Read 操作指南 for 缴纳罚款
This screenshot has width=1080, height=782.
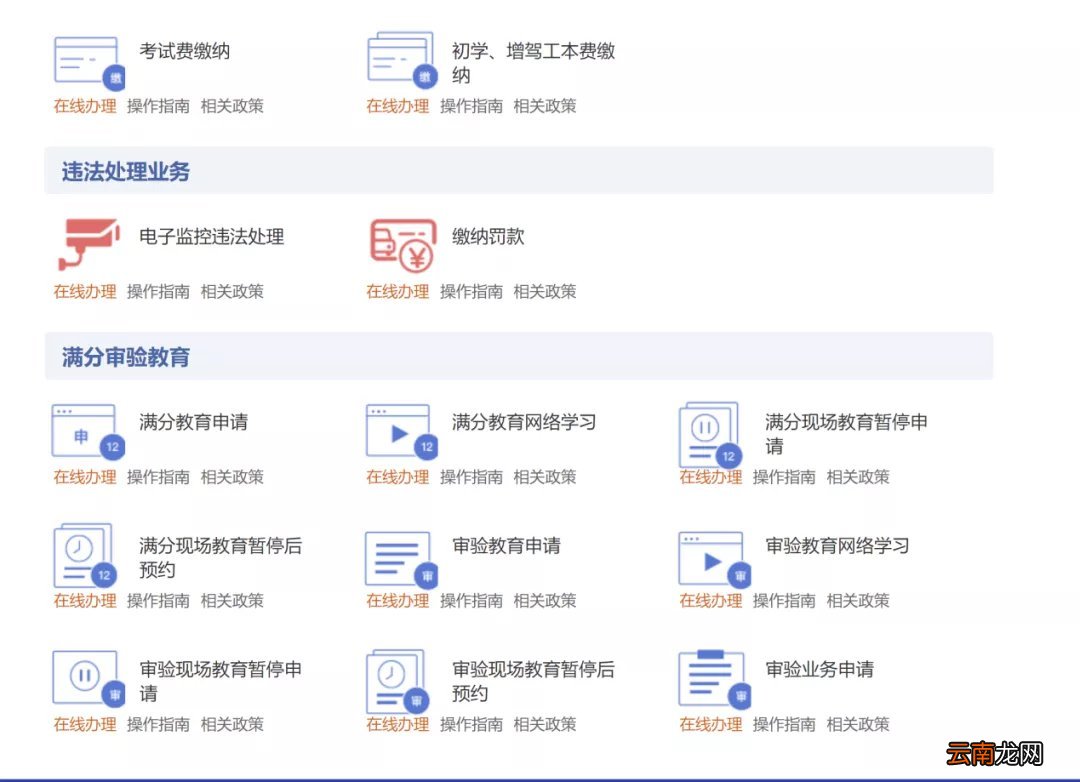point(471,291)
